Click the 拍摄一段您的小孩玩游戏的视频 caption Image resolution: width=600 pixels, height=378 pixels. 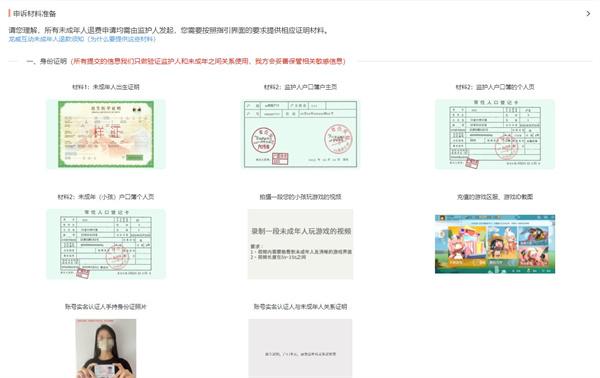pos(300,197)
